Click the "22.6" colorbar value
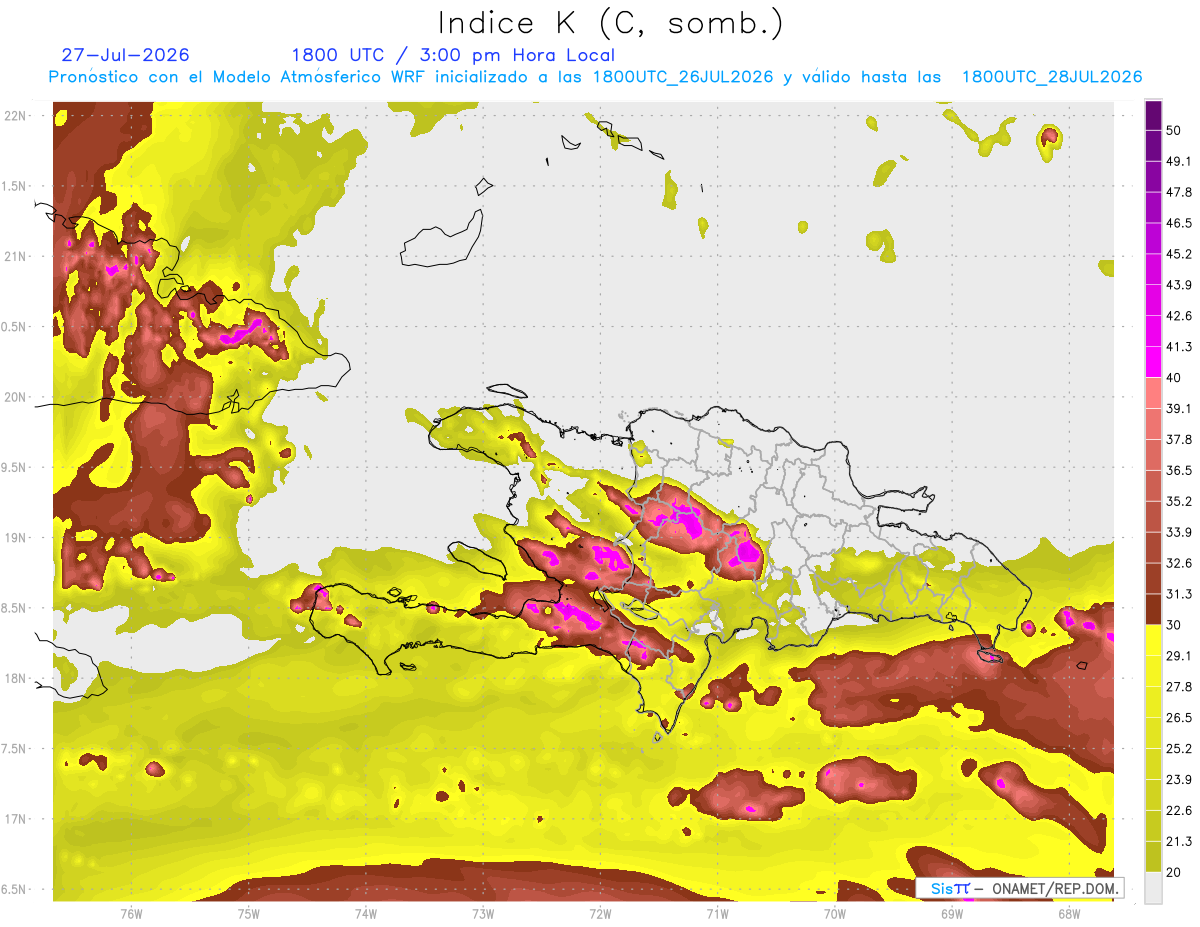 1179,811
